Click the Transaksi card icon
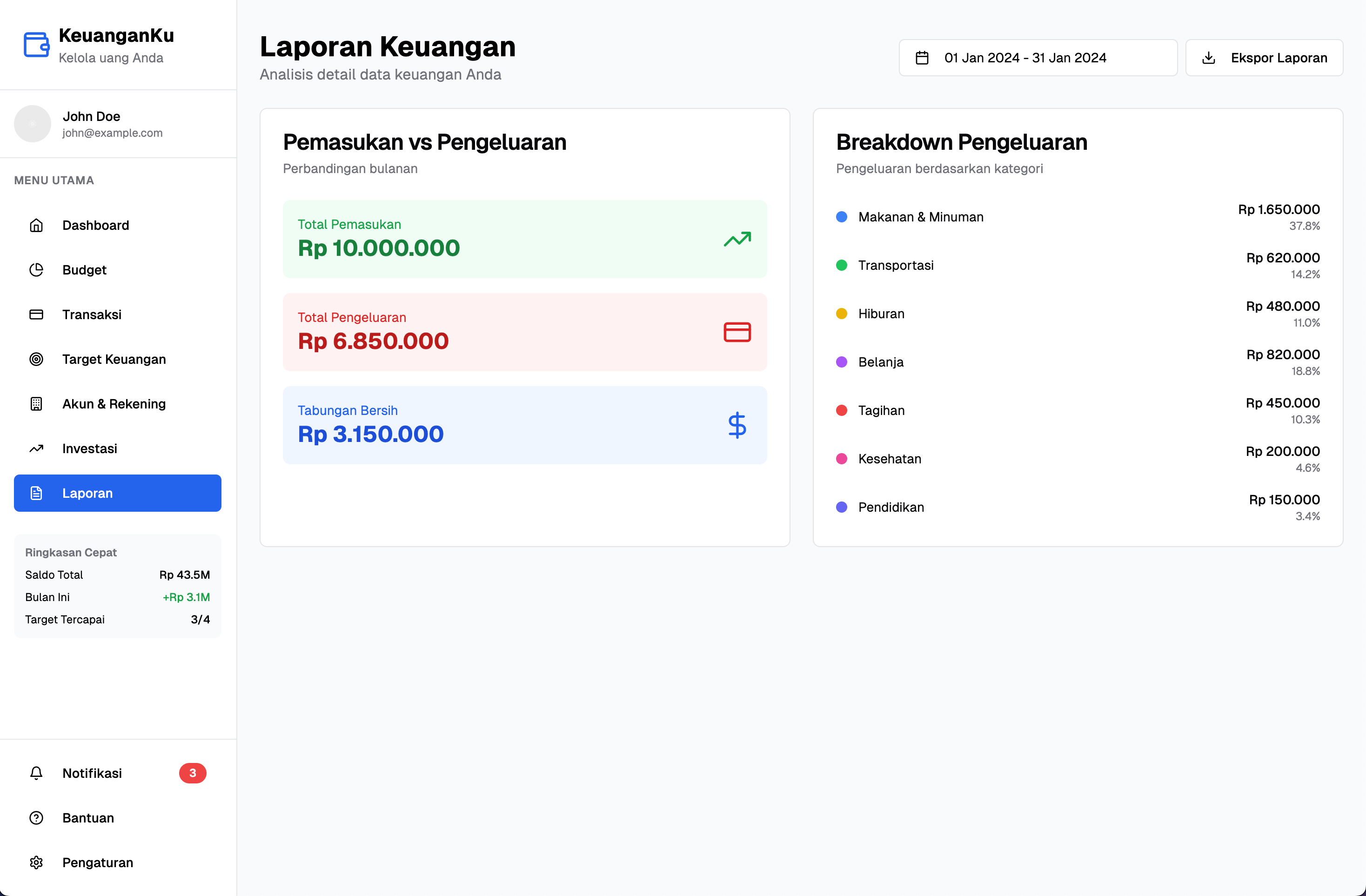Image resolution: width=1366 pixels, height=896 pixels. pyautogui.click(x=36, y=314)
